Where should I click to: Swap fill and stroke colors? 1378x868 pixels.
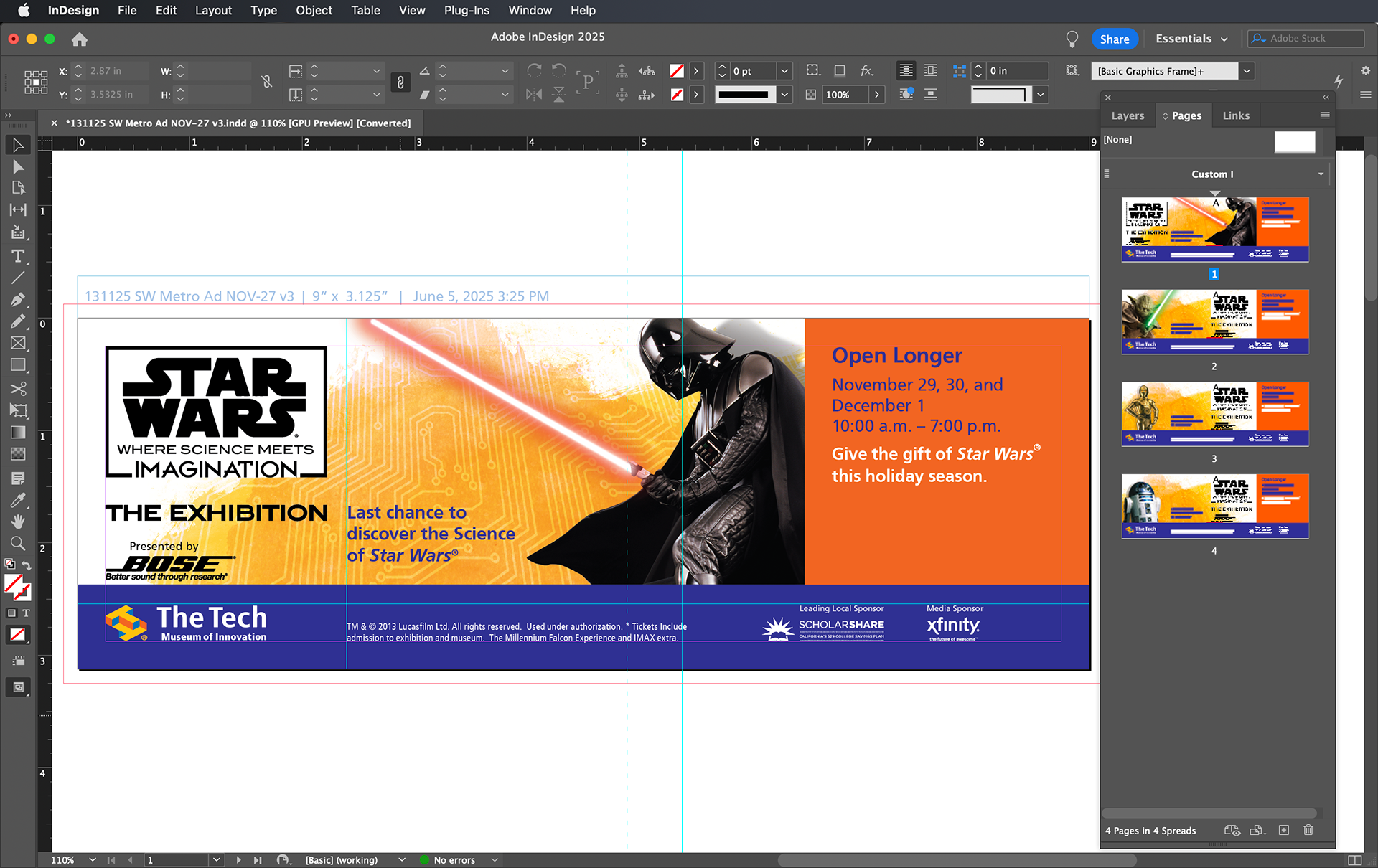tap(27, 565)
